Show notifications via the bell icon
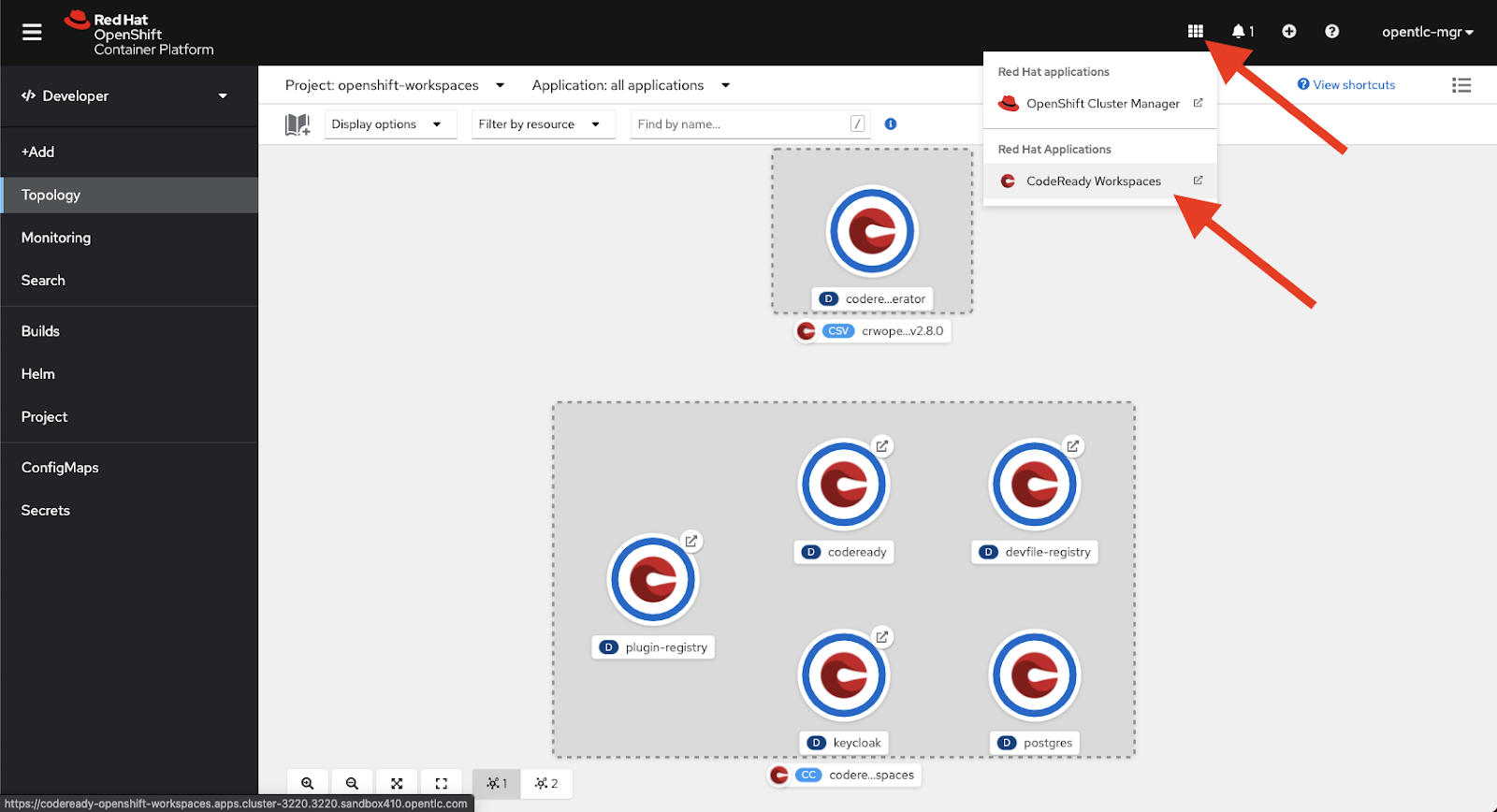This screenshot has height=812, width=1497. (1243, 31)
